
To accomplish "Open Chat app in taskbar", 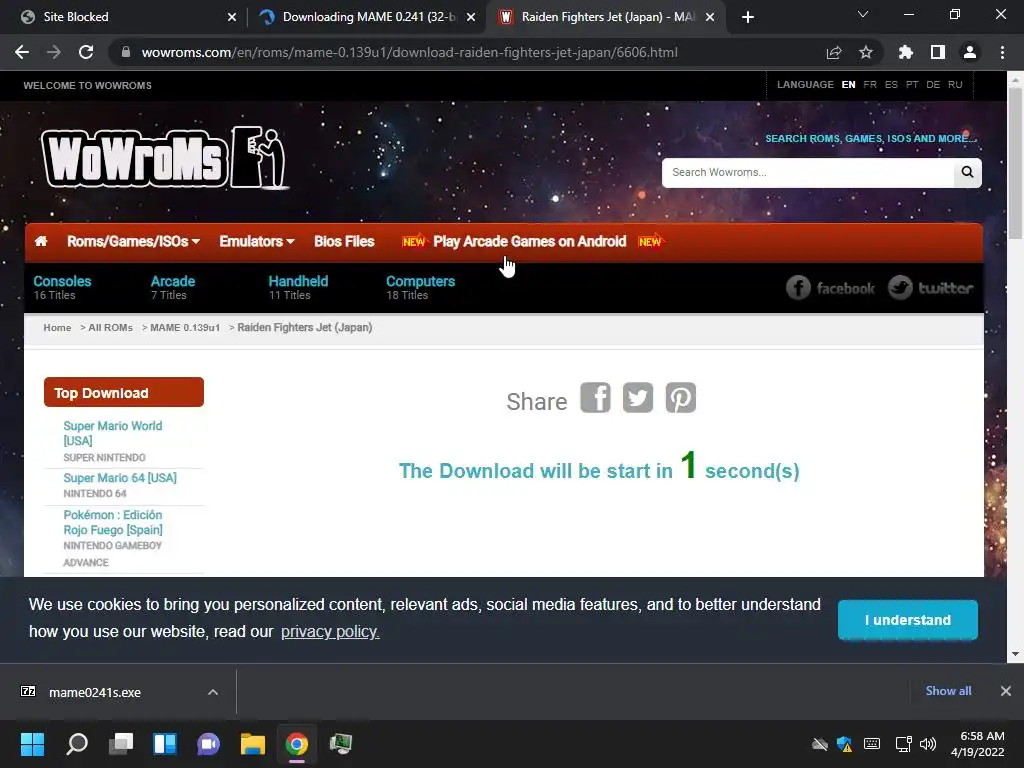I will pos(208,744).
